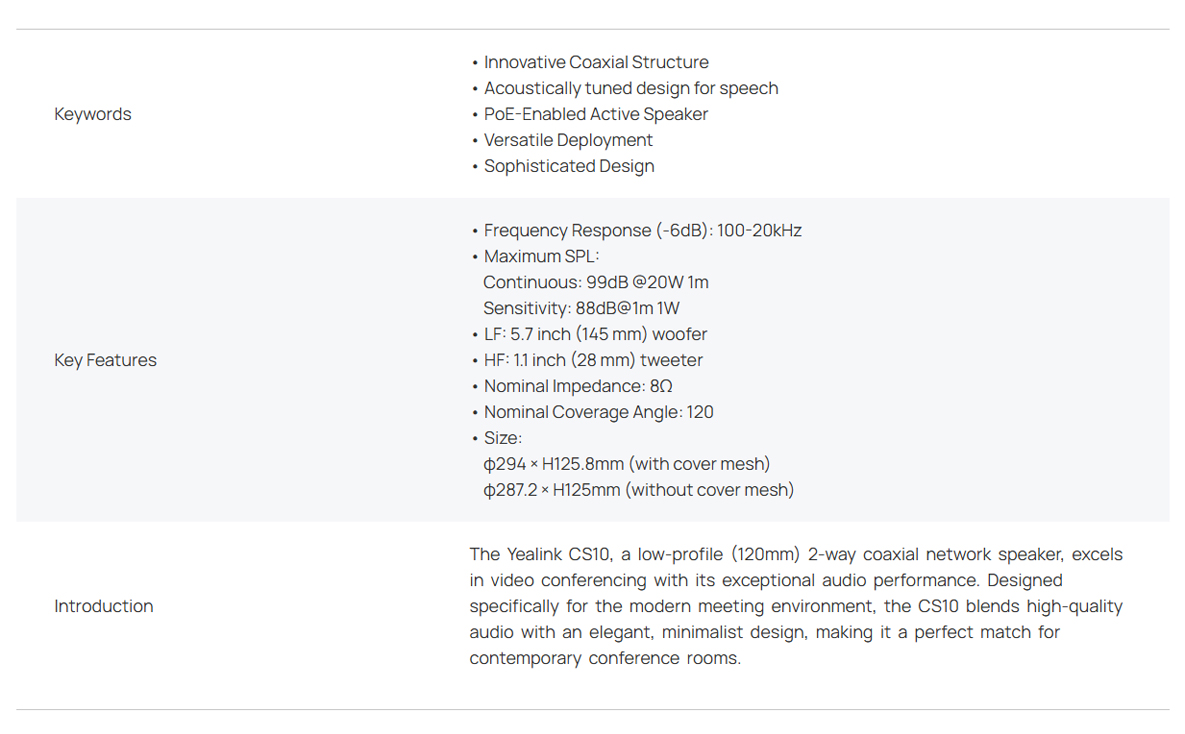This screenshot has width=1185, height=734.
Task: Click the with cover mesh dimension line
Action: click(627, 464)
